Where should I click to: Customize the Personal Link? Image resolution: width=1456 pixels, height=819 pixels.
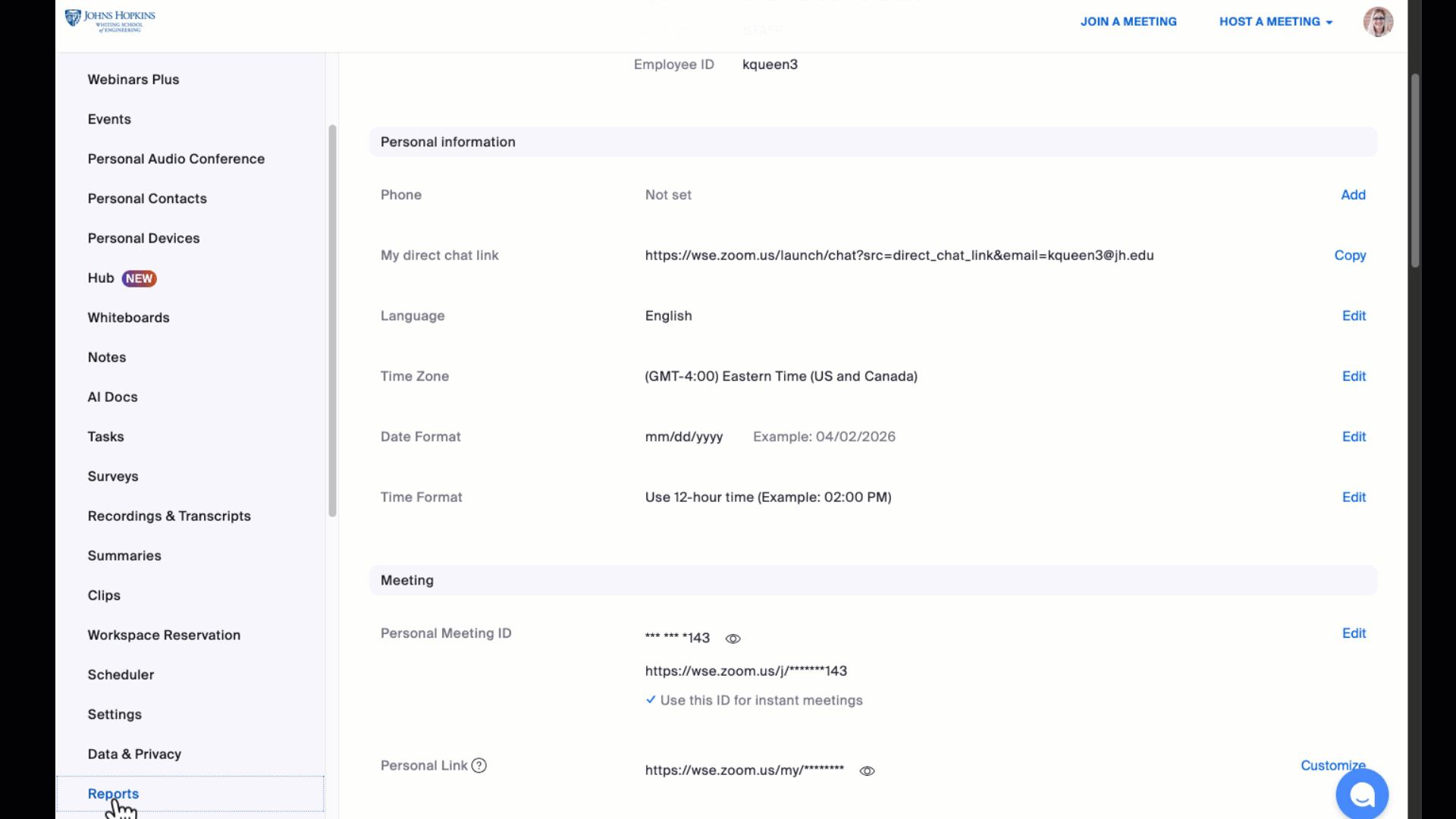(1332, 765)
